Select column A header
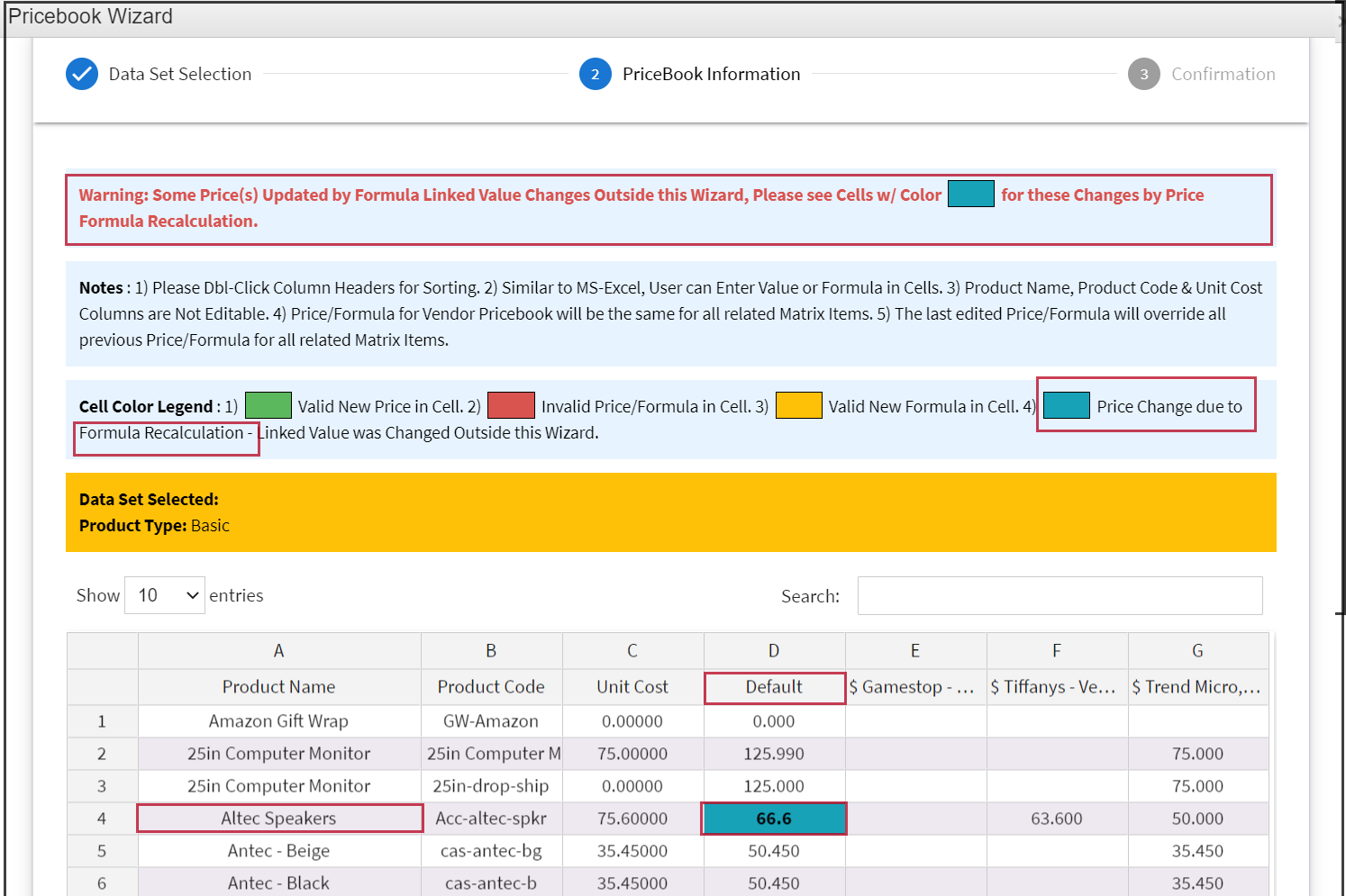This screenshot has height=896, width=1346. pyautogui.click(x=279, y=650)
